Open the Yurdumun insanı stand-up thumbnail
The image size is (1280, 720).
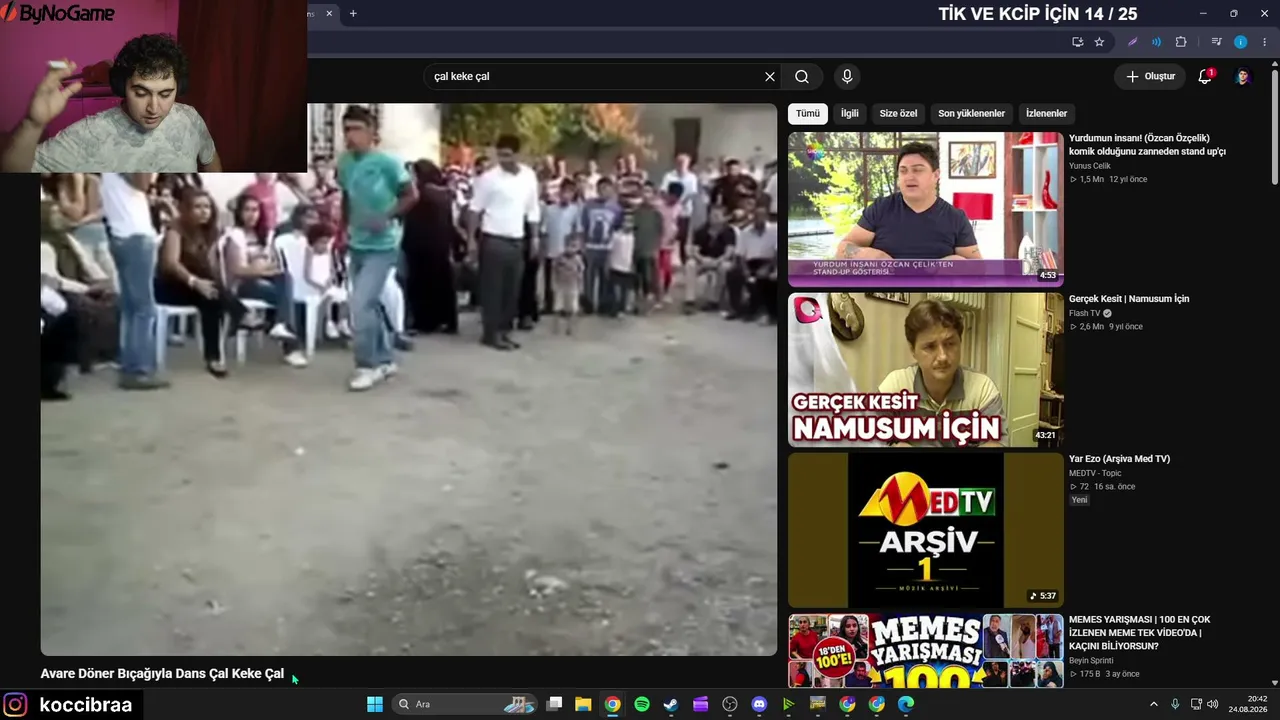(x=926, y=209)
